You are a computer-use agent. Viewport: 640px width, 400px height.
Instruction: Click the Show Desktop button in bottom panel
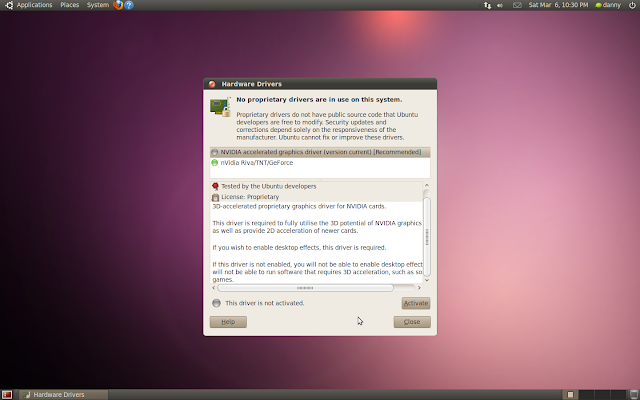click(7, 394)
